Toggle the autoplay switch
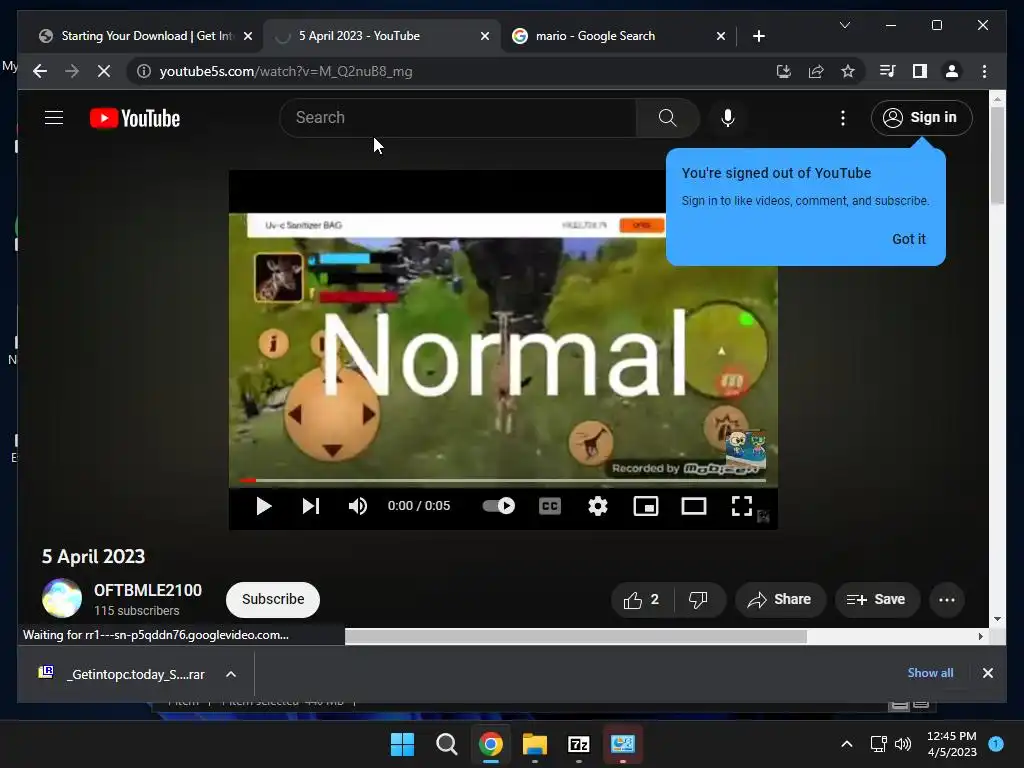 click(x=498, y=506)
